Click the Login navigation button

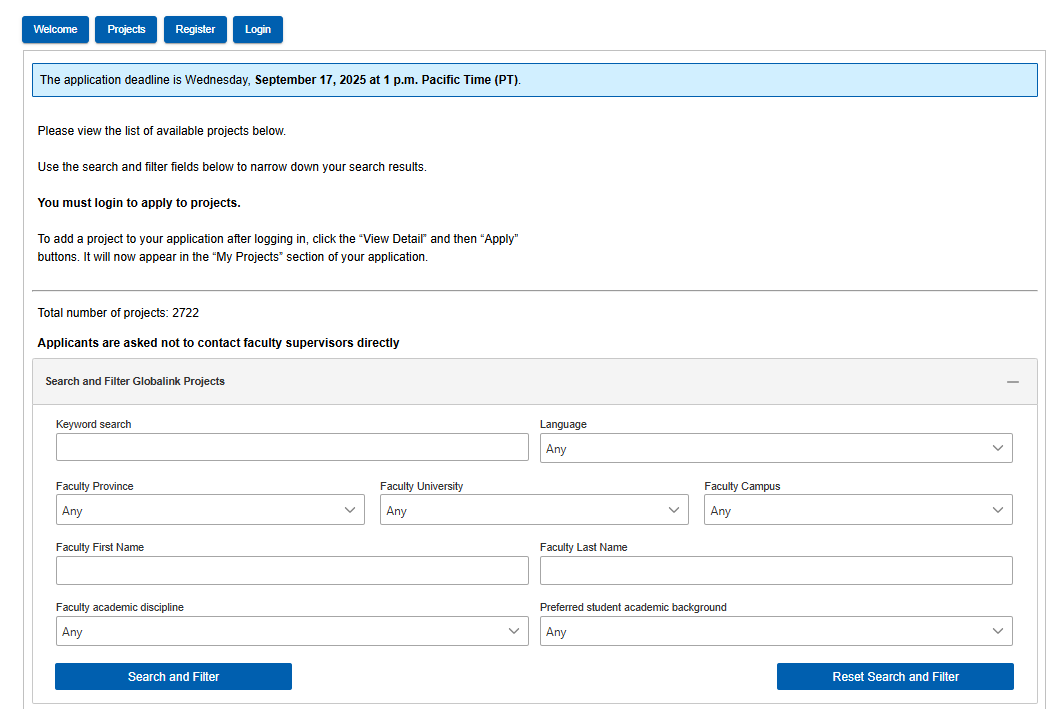tap(258, 30)
